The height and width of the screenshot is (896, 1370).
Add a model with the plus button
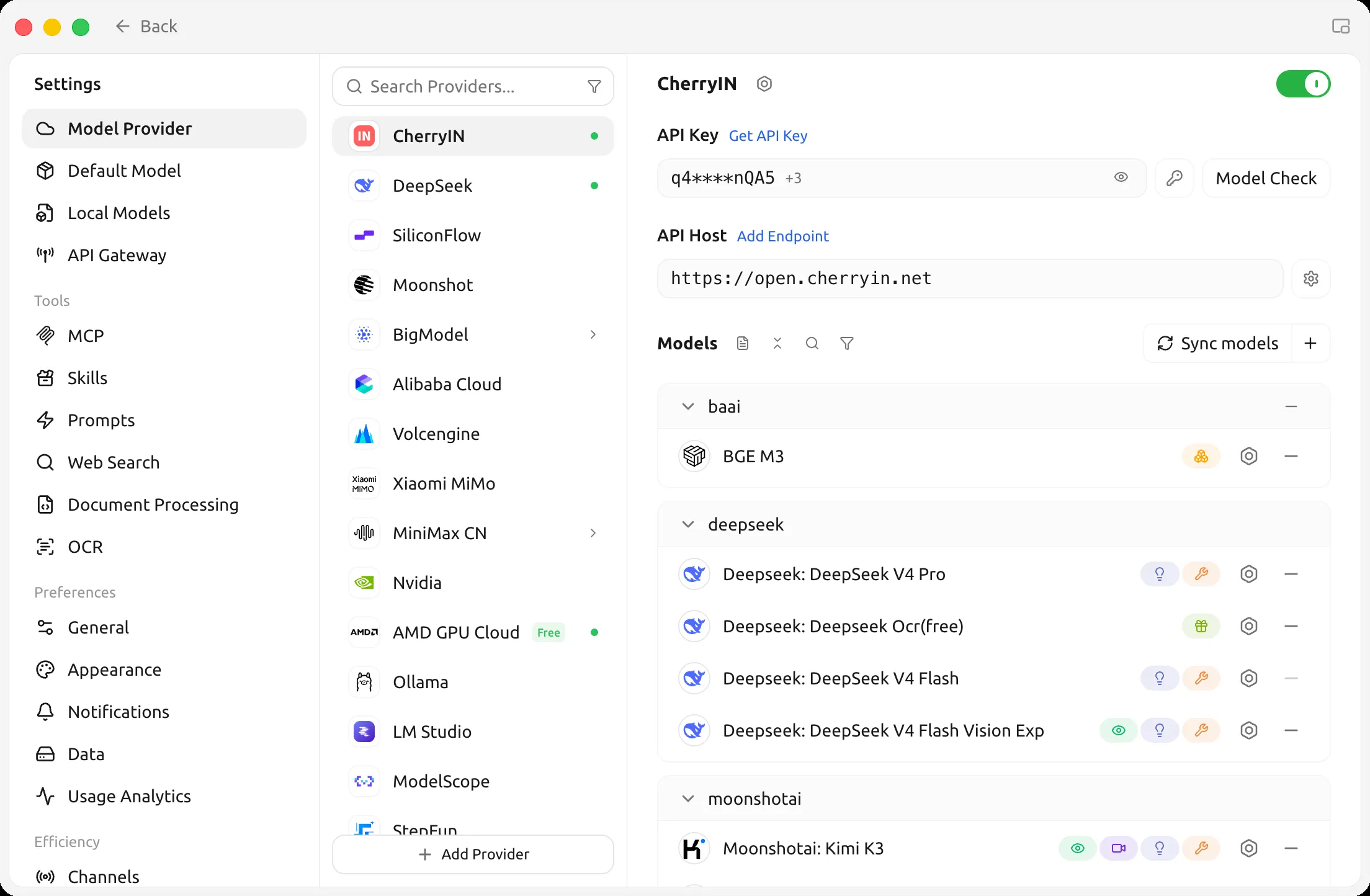pyautogui.click(x=1310, y=343)
